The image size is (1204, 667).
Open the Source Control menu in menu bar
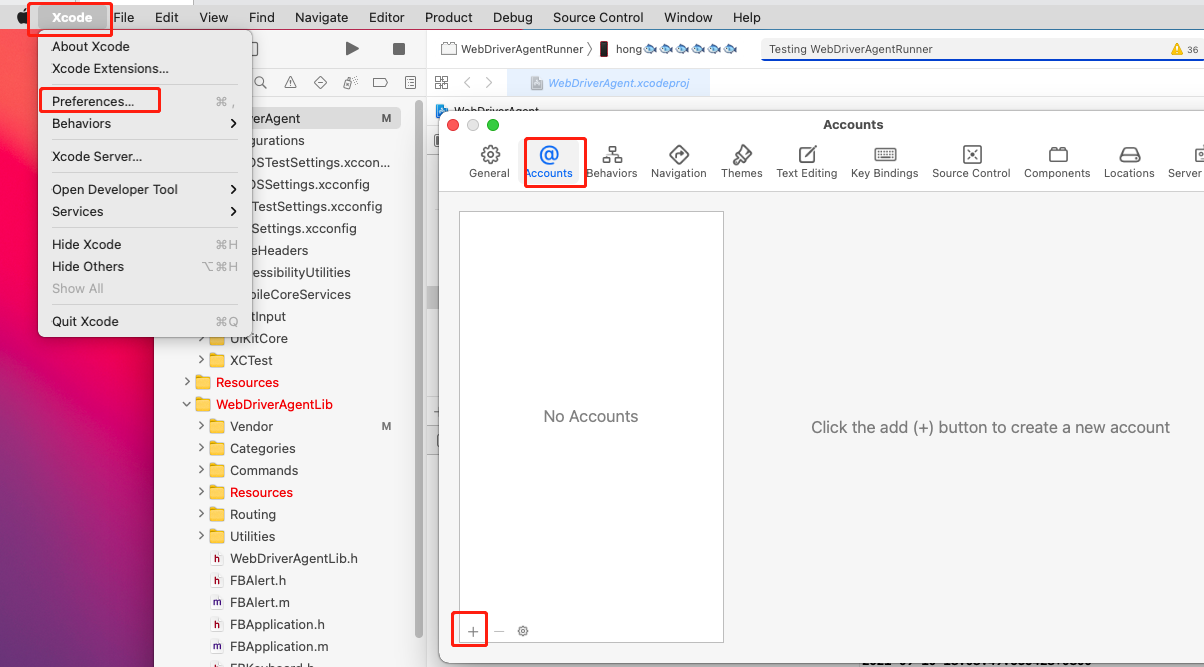click(x=598, y=17)
